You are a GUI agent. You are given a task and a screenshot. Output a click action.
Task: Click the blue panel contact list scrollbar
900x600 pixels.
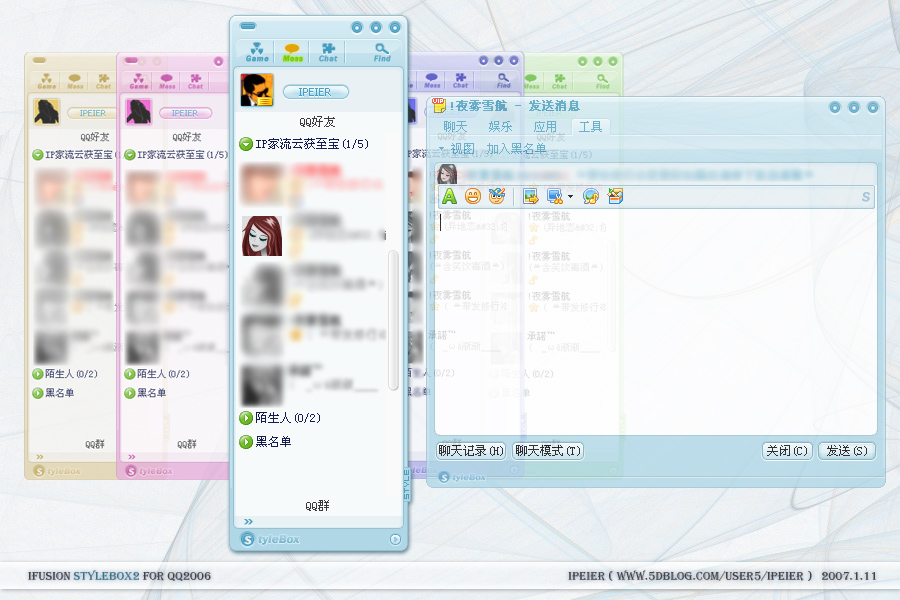(x=393, y=320)
